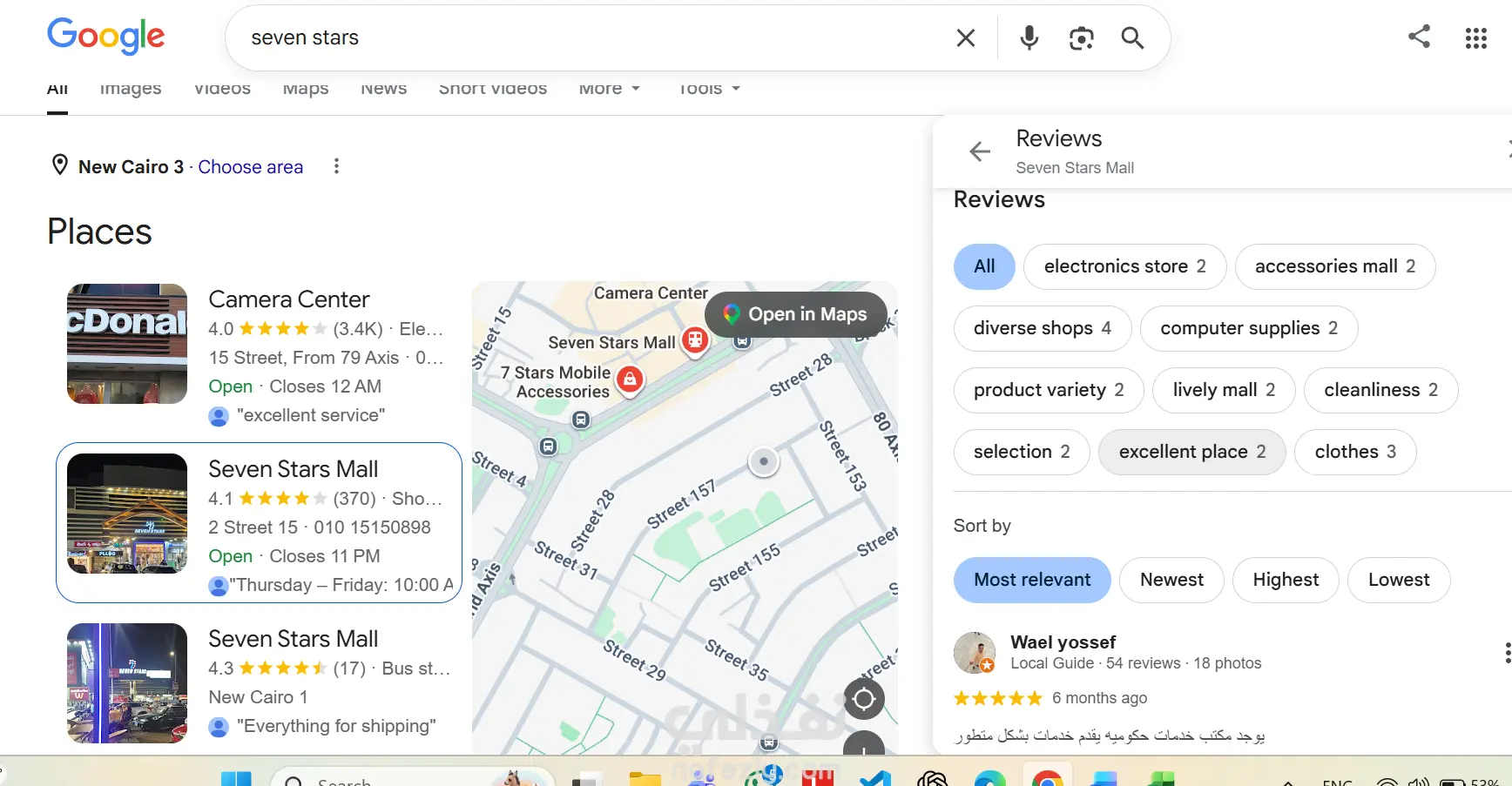Open search by image camera icon
Viewport: 1512px width, 786px height.
coord(1081,37)
